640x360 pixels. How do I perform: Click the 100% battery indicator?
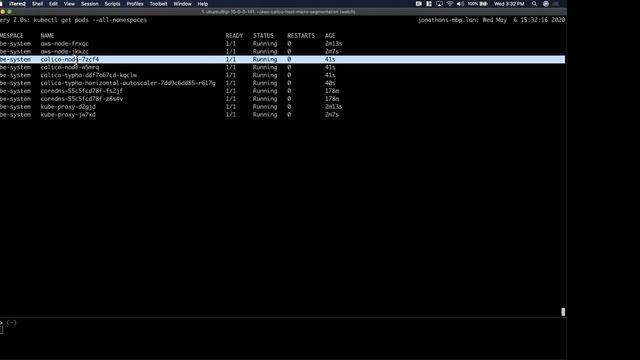point(478,4)
